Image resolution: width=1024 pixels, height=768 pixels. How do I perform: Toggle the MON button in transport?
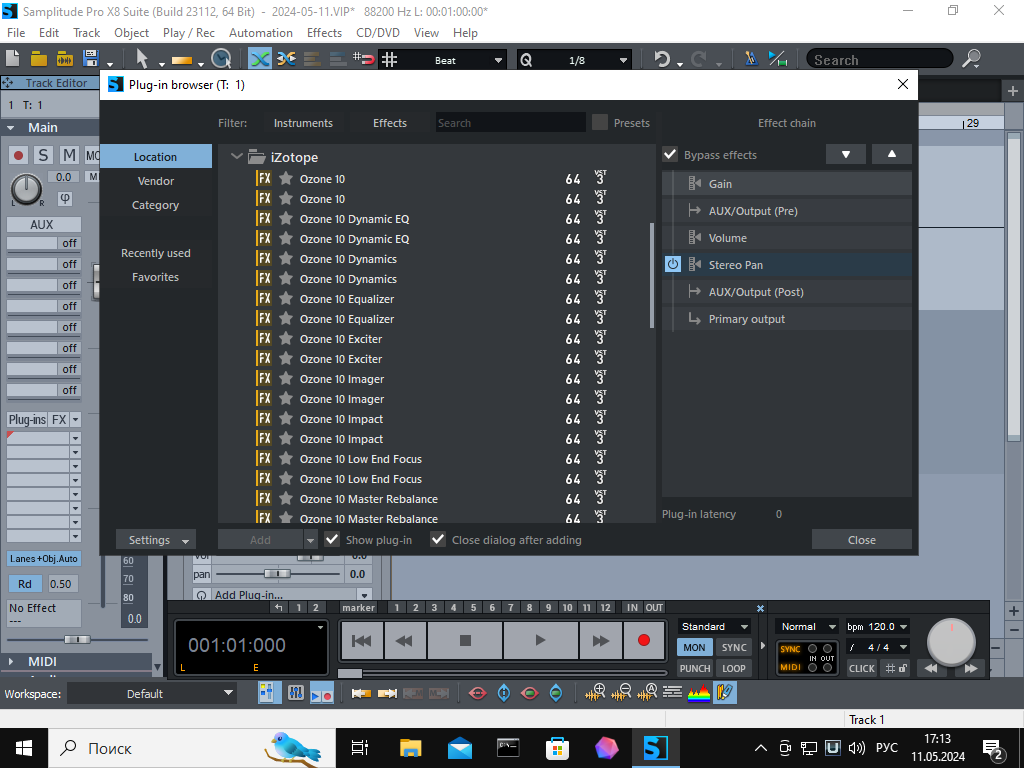coord(694,647)
